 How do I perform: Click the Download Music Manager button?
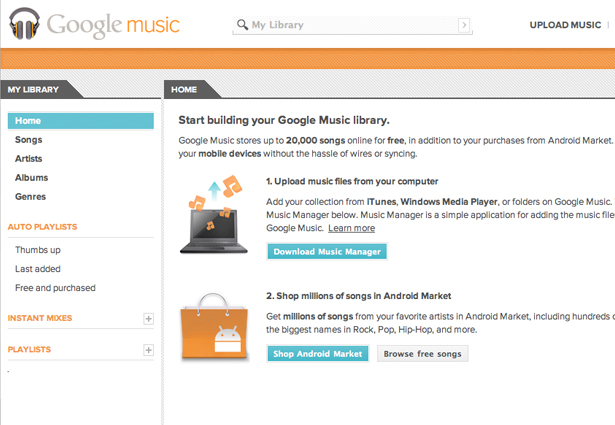(327, 252)
